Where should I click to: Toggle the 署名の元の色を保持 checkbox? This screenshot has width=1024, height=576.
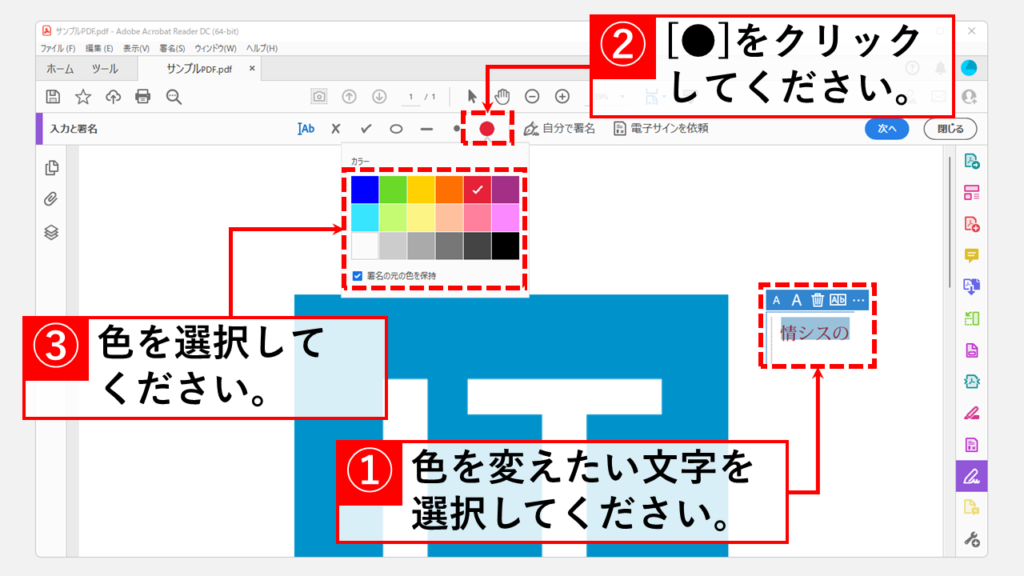coord(357,275)
